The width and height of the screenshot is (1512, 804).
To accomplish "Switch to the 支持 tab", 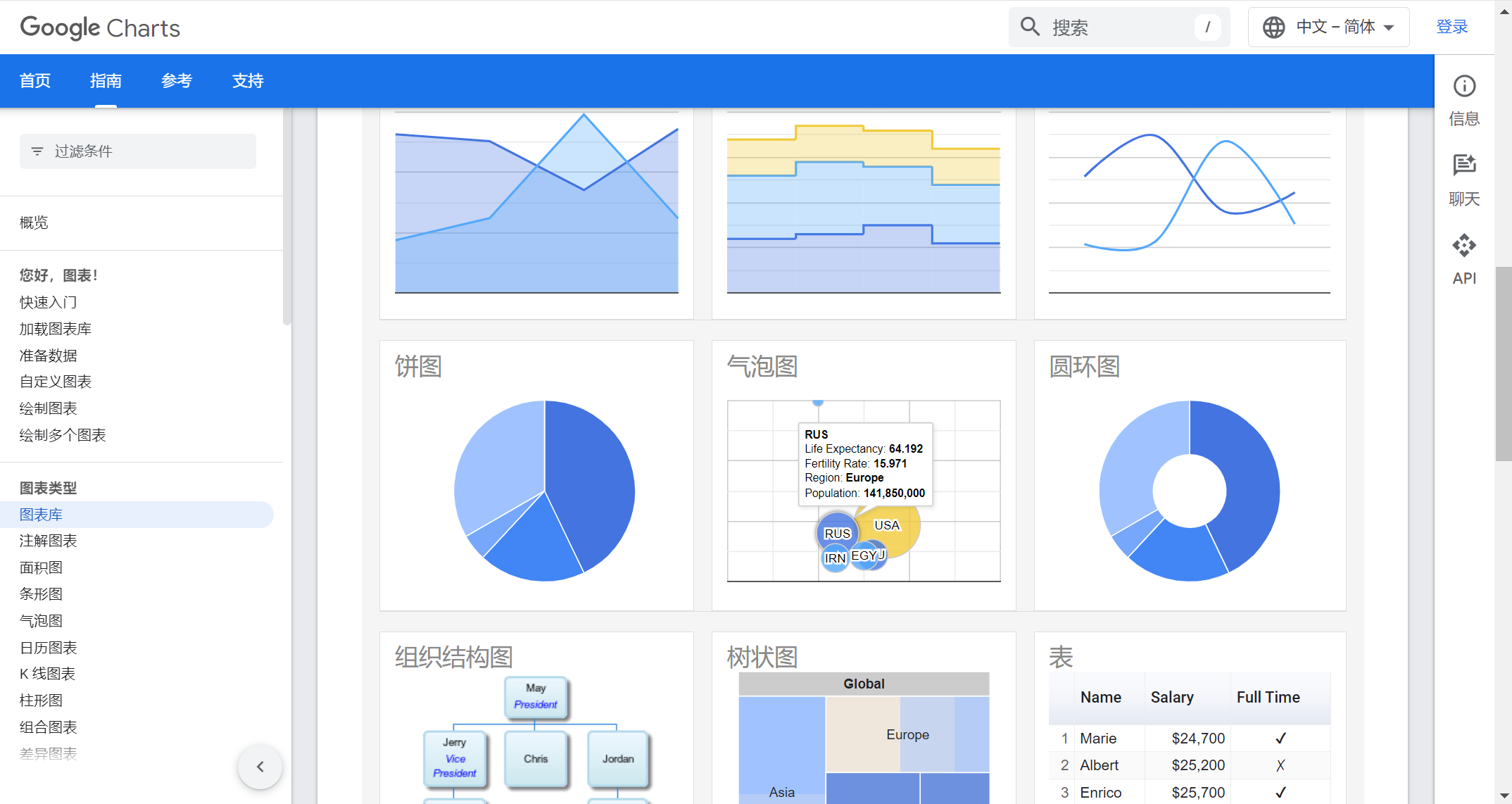I will pos(248,81).
